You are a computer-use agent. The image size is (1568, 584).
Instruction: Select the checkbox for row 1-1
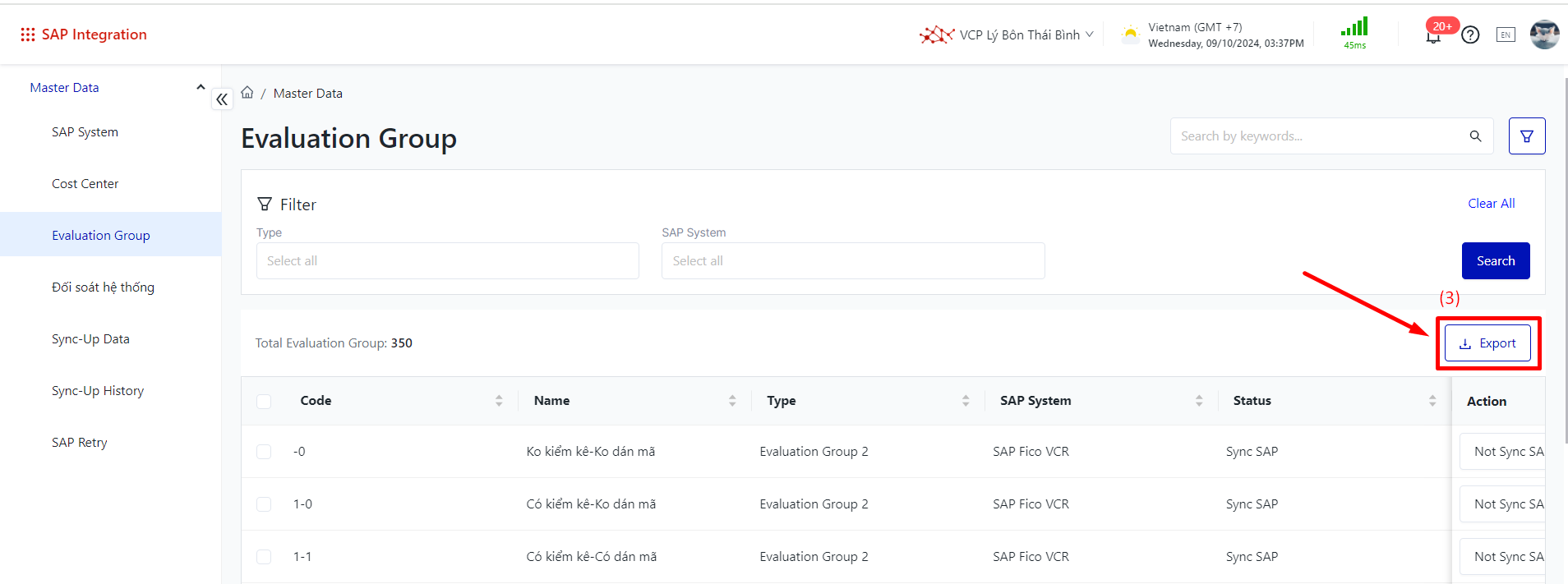click(x=264, y=557)
